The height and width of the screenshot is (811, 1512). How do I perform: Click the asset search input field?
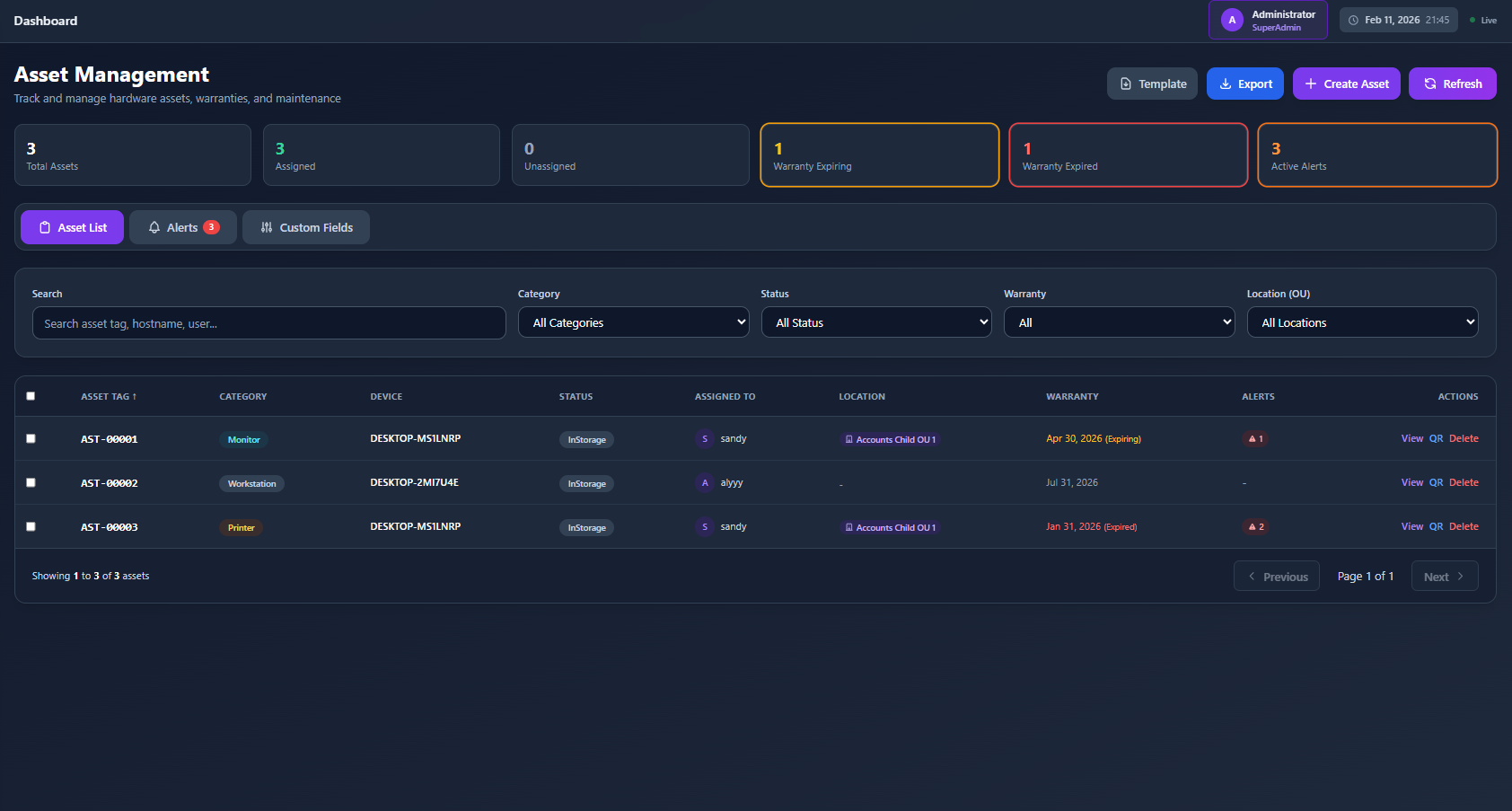[x=268, y=322]
